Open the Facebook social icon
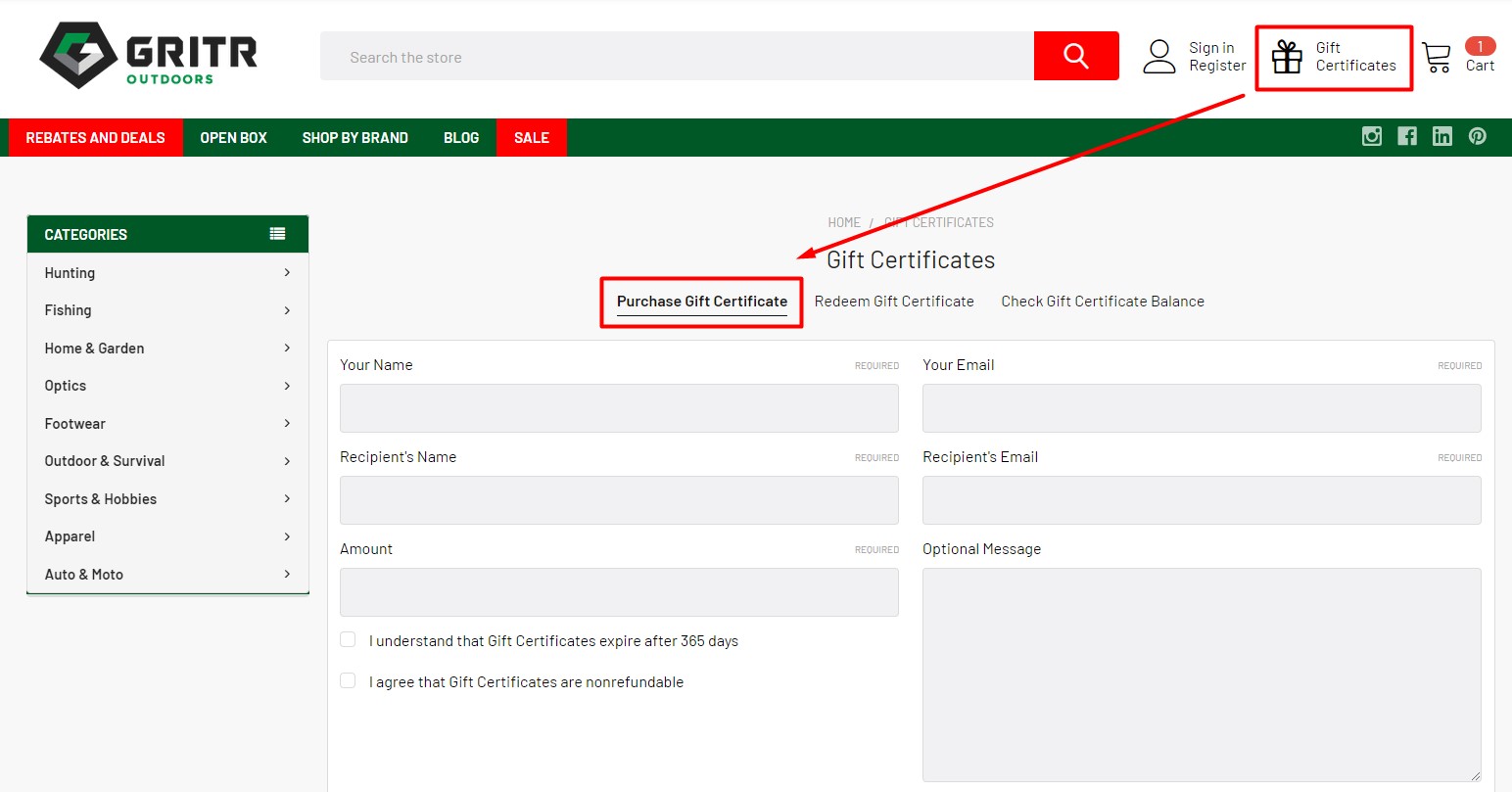The height and width of the screenshot is (792, 1512). [1406, 137]
